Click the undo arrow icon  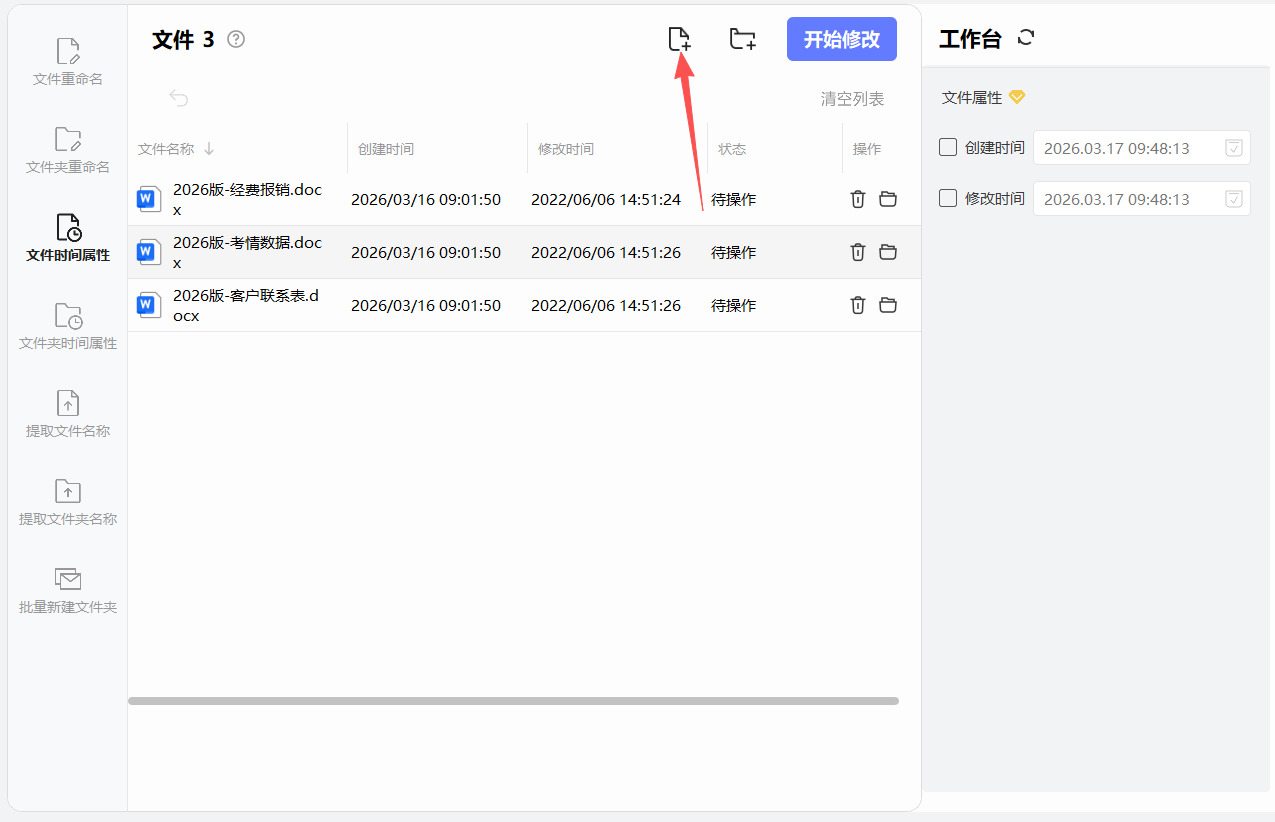[179, 98]
